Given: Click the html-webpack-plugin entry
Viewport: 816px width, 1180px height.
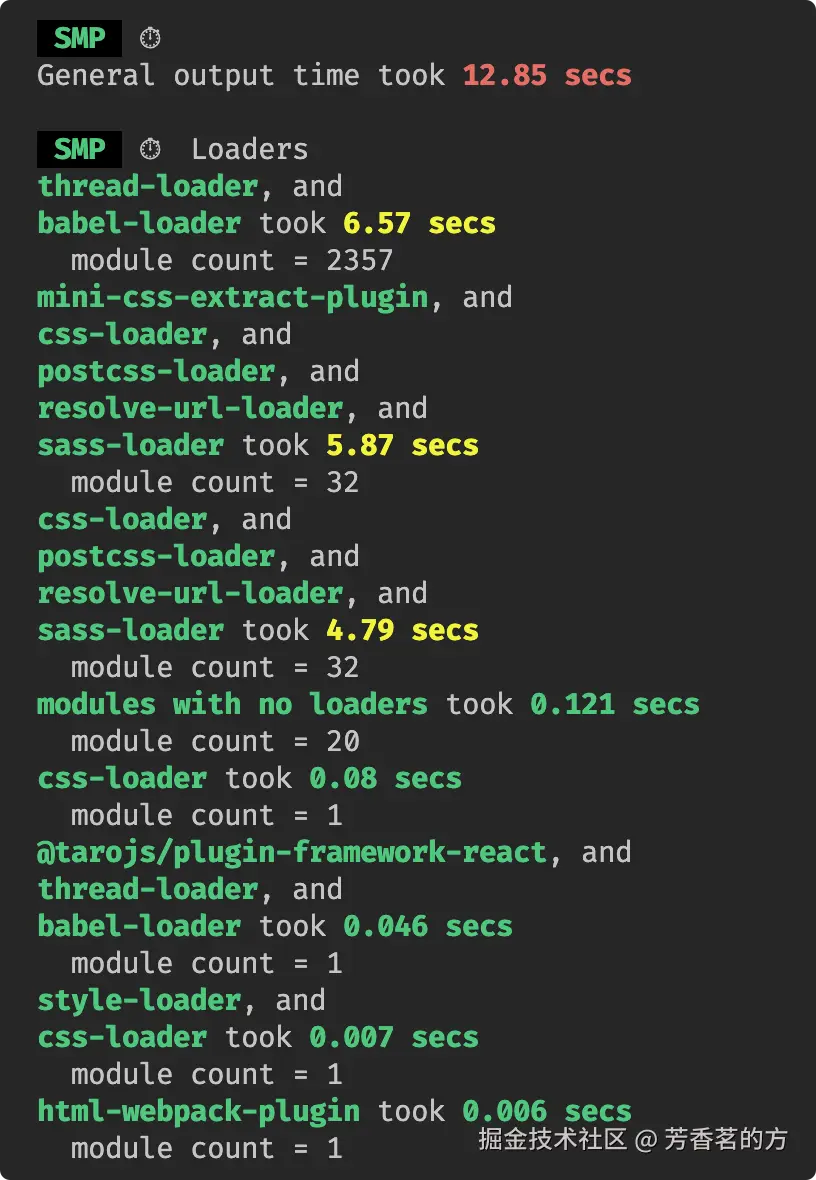Looking at the screenshot, I should point(198,1111).
